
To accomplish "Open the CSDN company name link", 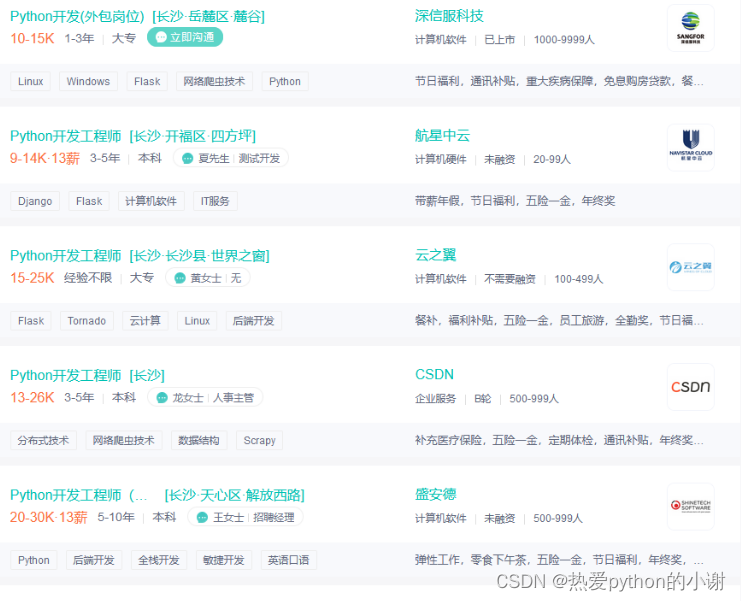I will click(434, 375).
